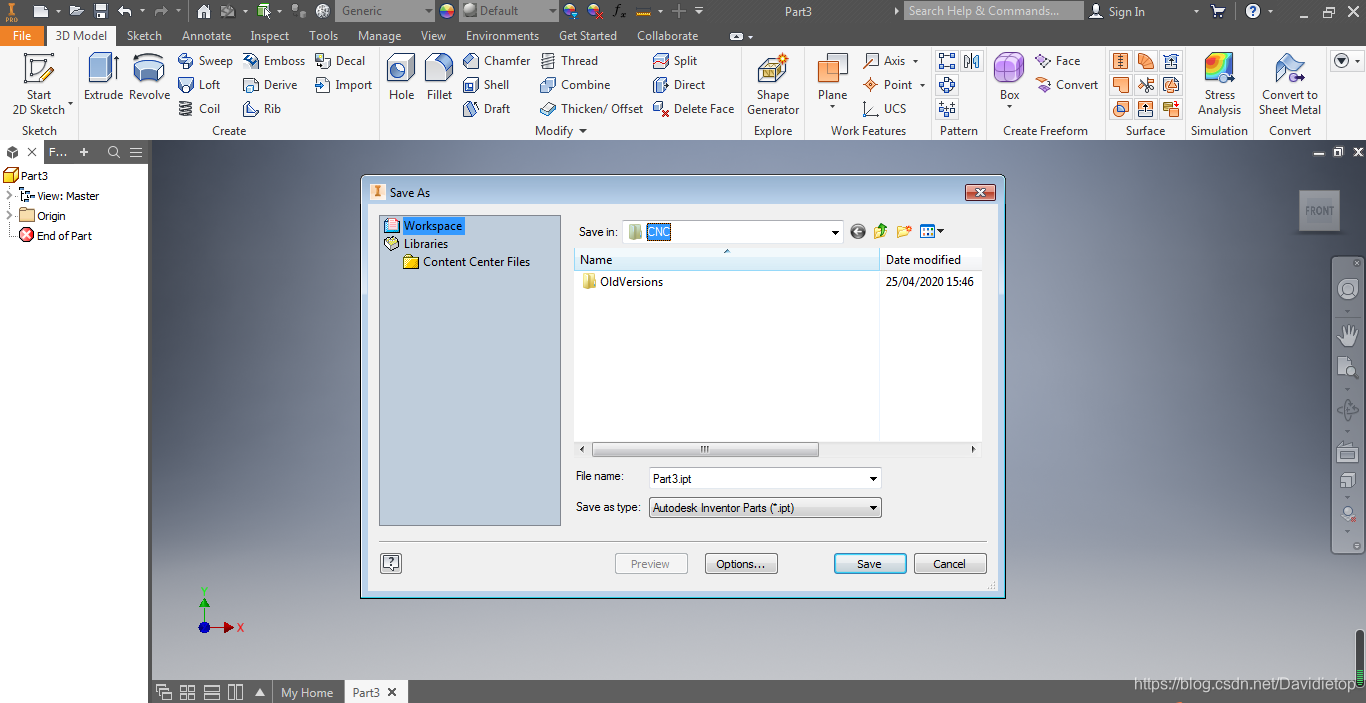Click the Plane work feature

point(832,80)
